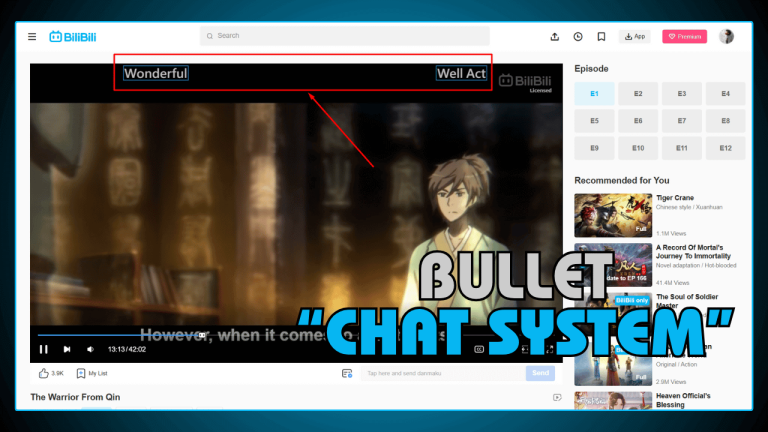Screen dimensions: 768x432
Task: Open the user profile avatar
Action: point(726,37)
